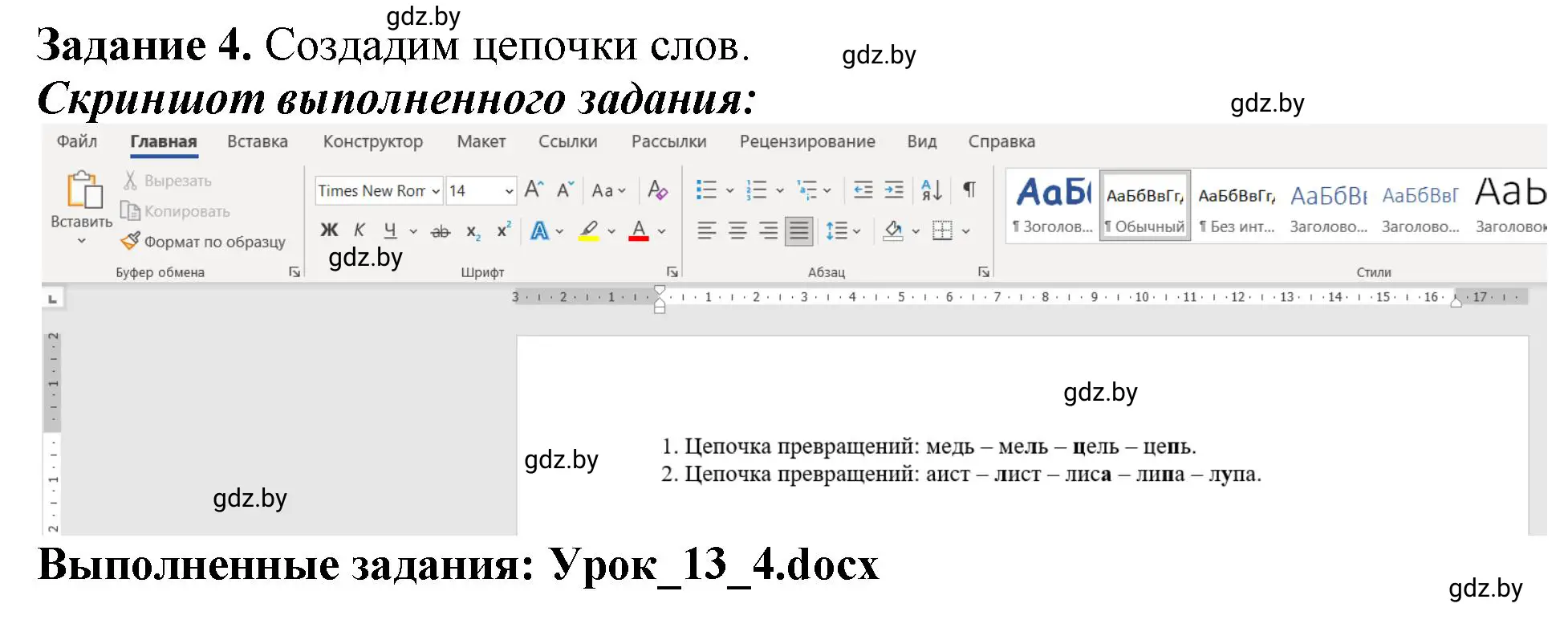
Task: Decrease paragraph indent
Action: coord(863,190)
